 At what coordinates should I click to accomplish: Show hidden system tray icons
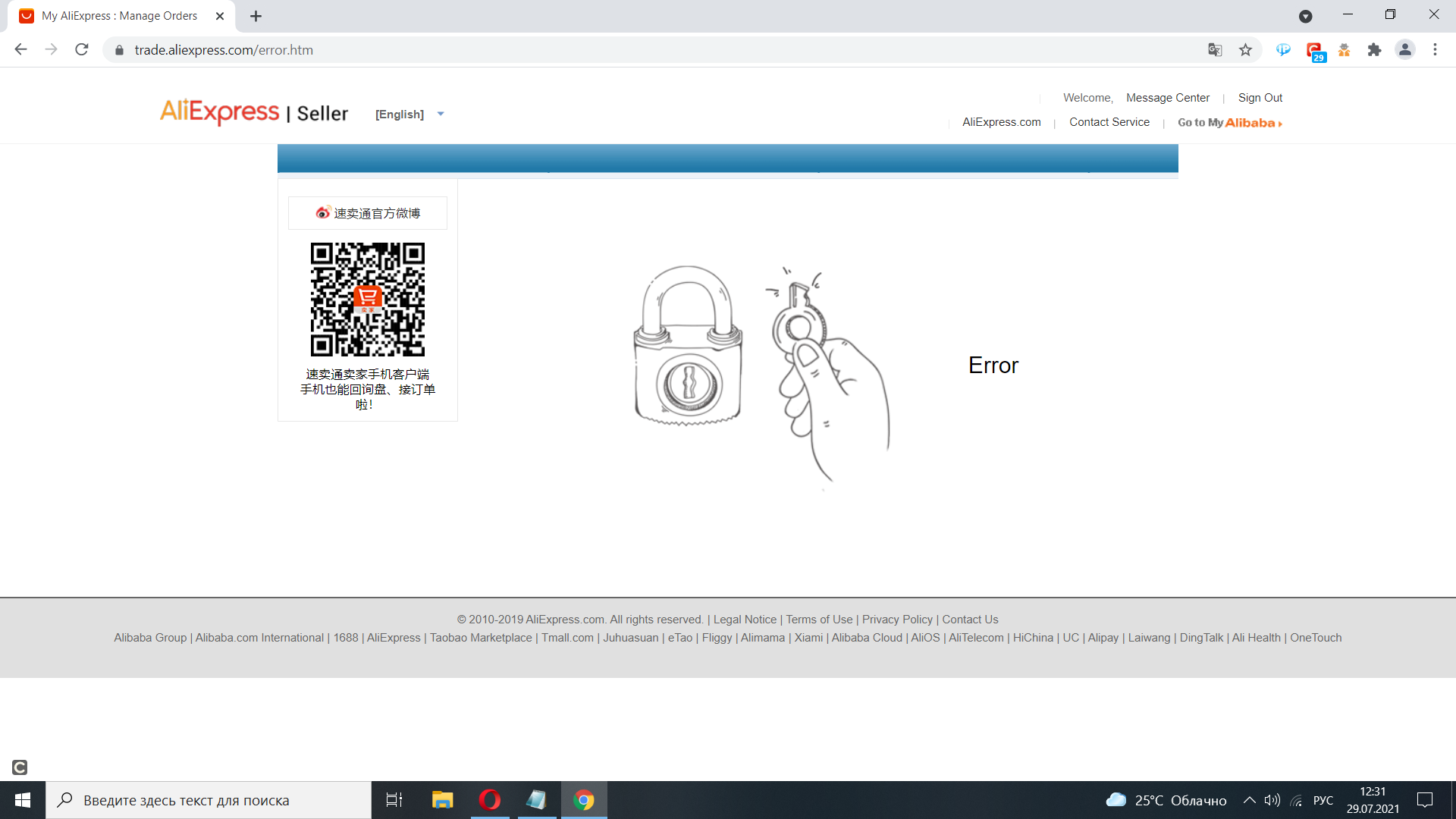[x=1249, y=800]
